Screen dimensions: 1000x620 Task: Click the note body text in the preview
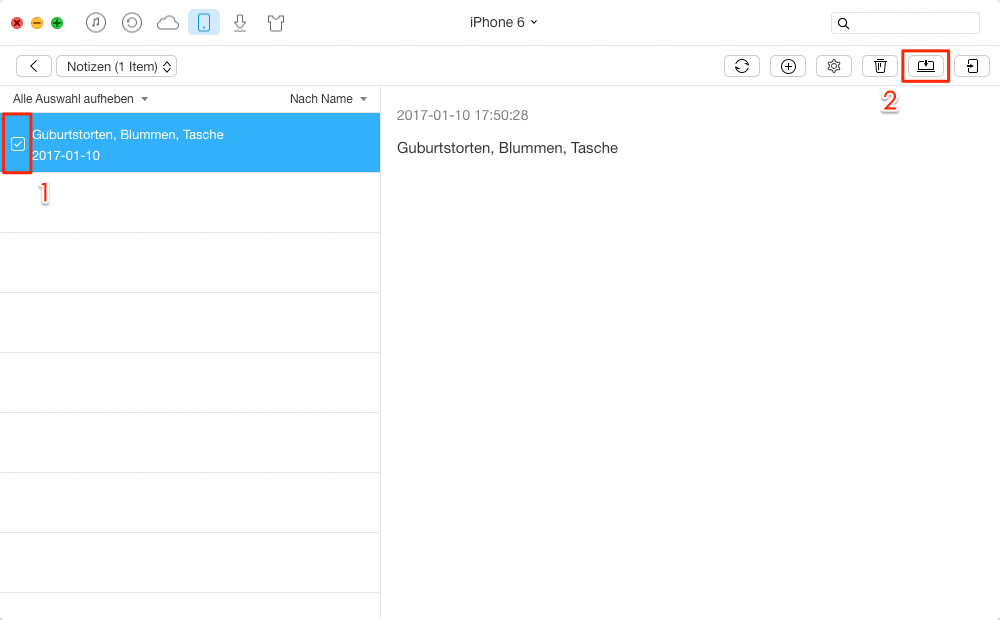[x=508, y=148]
